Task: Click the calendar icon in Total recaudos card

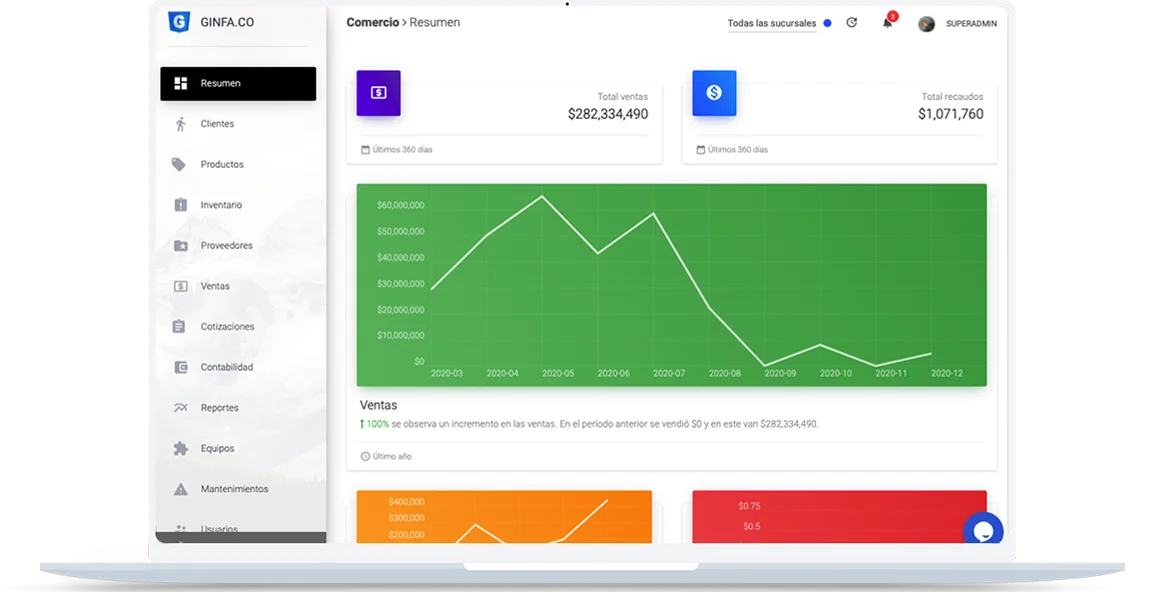Action: 700,149
